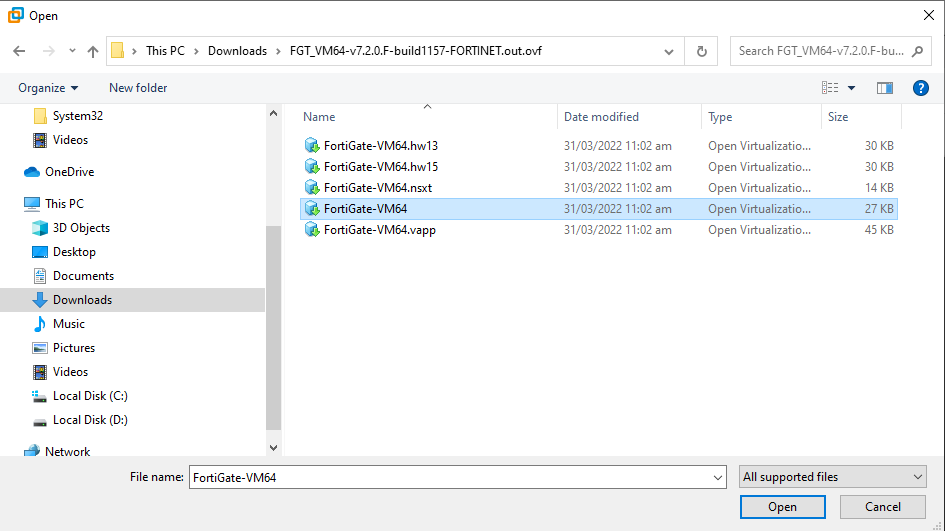This screenshot has height=531, width=945.
Task: Open more view options dropdown
Action: point(852,88)
